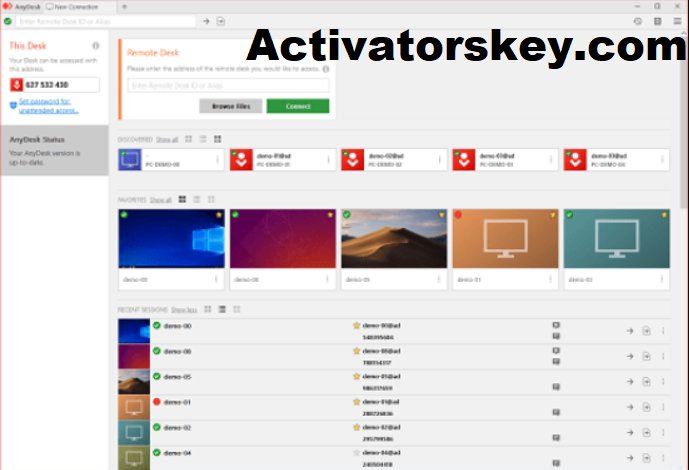Switch Favorites section to large tiles view
Image resolution: width=689 pixels, height=470 pixels.
(182, 199)
